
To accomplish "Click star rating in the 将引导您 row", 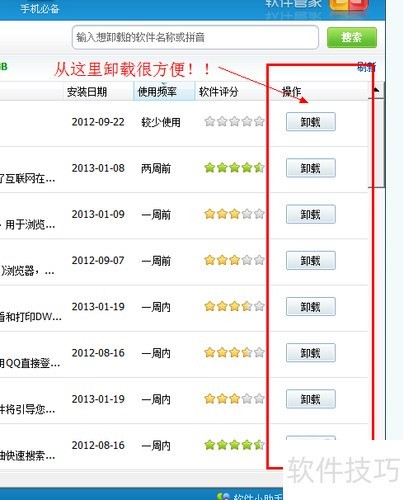I will click(x=234, y=398).
